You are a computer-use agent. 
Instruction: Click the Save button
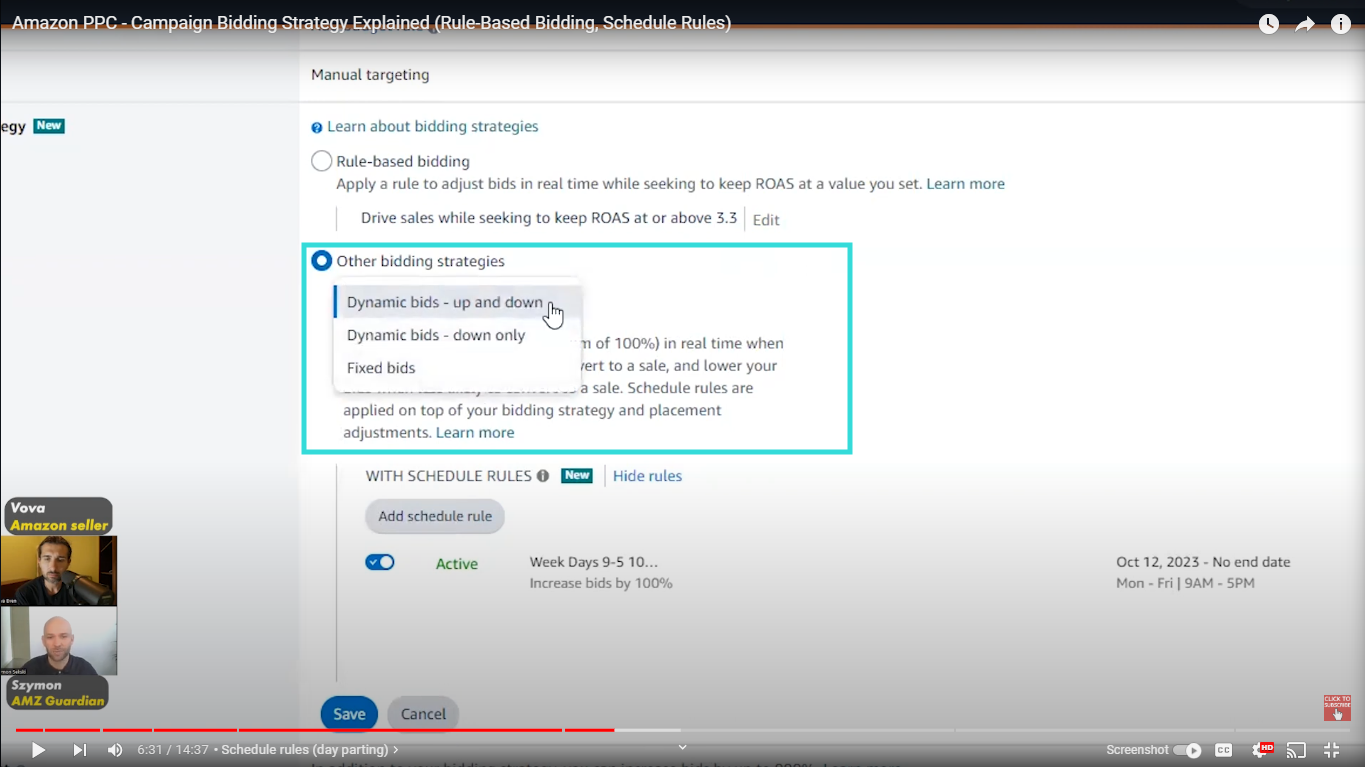[349, 714]
